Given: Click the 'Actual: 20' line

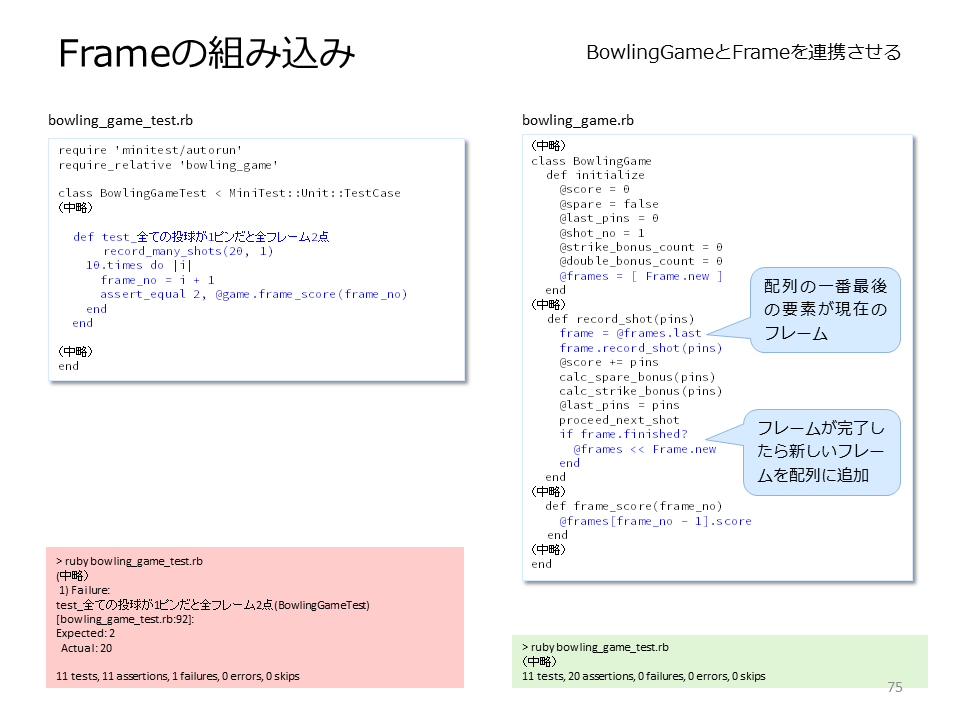Looking at the screenshot, I should click(86, 648).
